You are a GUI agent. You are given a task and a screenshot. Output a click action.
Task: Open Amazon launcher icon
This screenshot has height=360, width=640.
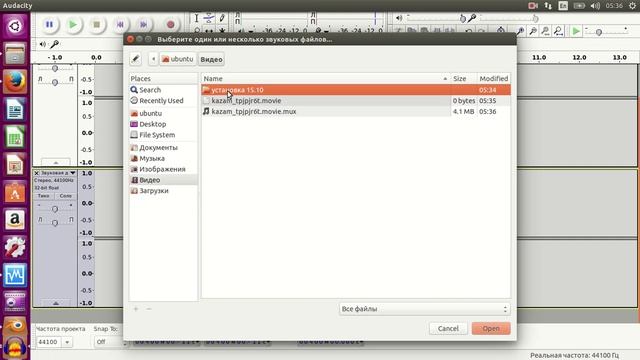pyautogui.click(x=15, y=220)
